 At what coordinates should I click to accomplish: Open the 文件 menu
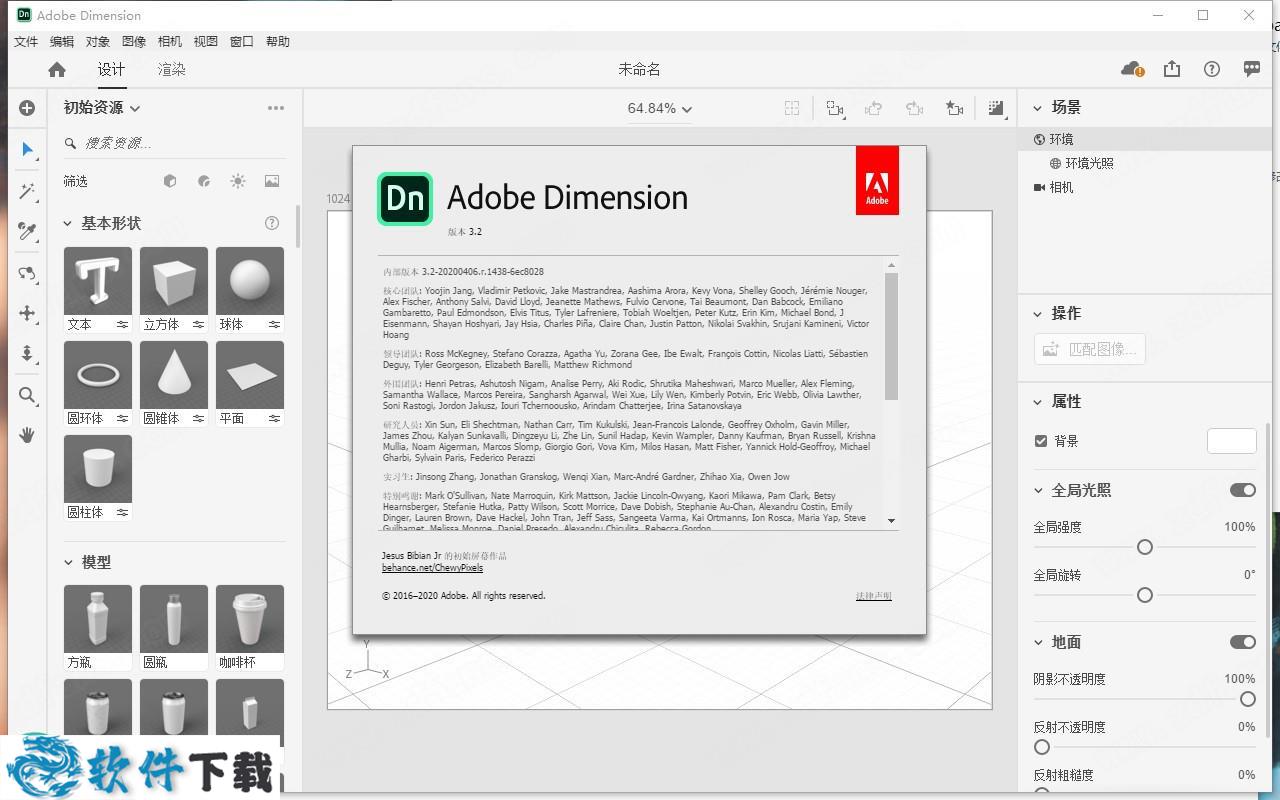(26, 41)
